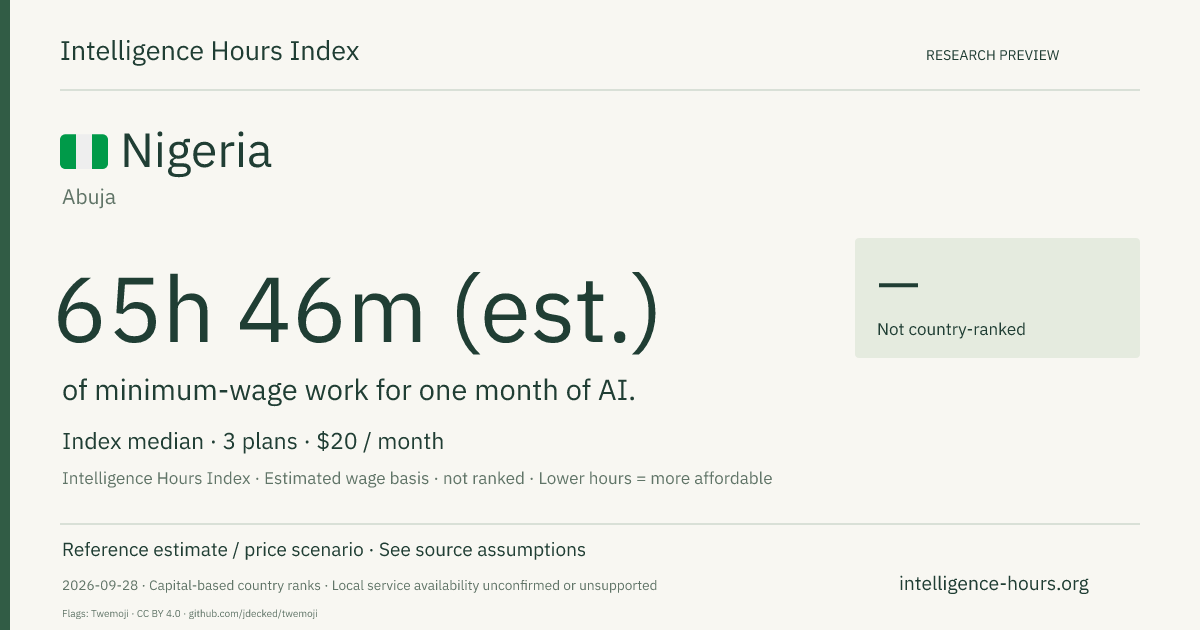Click the minimum-wage work description line
The height and width of the screenshot is (630, 1200).
[349, 391]
